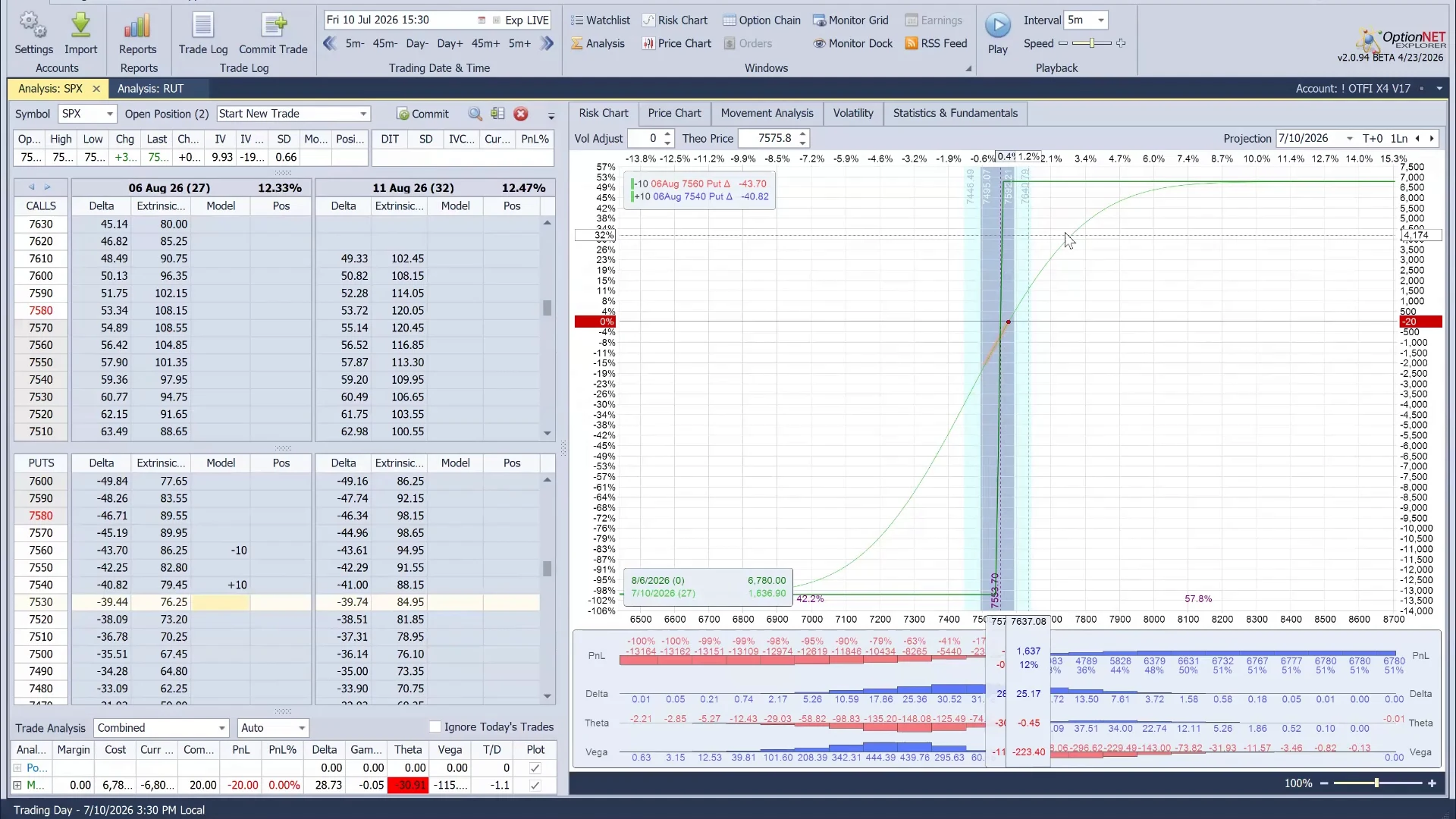Screen dimensions: 1456x819
Task: Toggle Ignore Today's Trades checkbox
Action: click(x=435, y=727)
